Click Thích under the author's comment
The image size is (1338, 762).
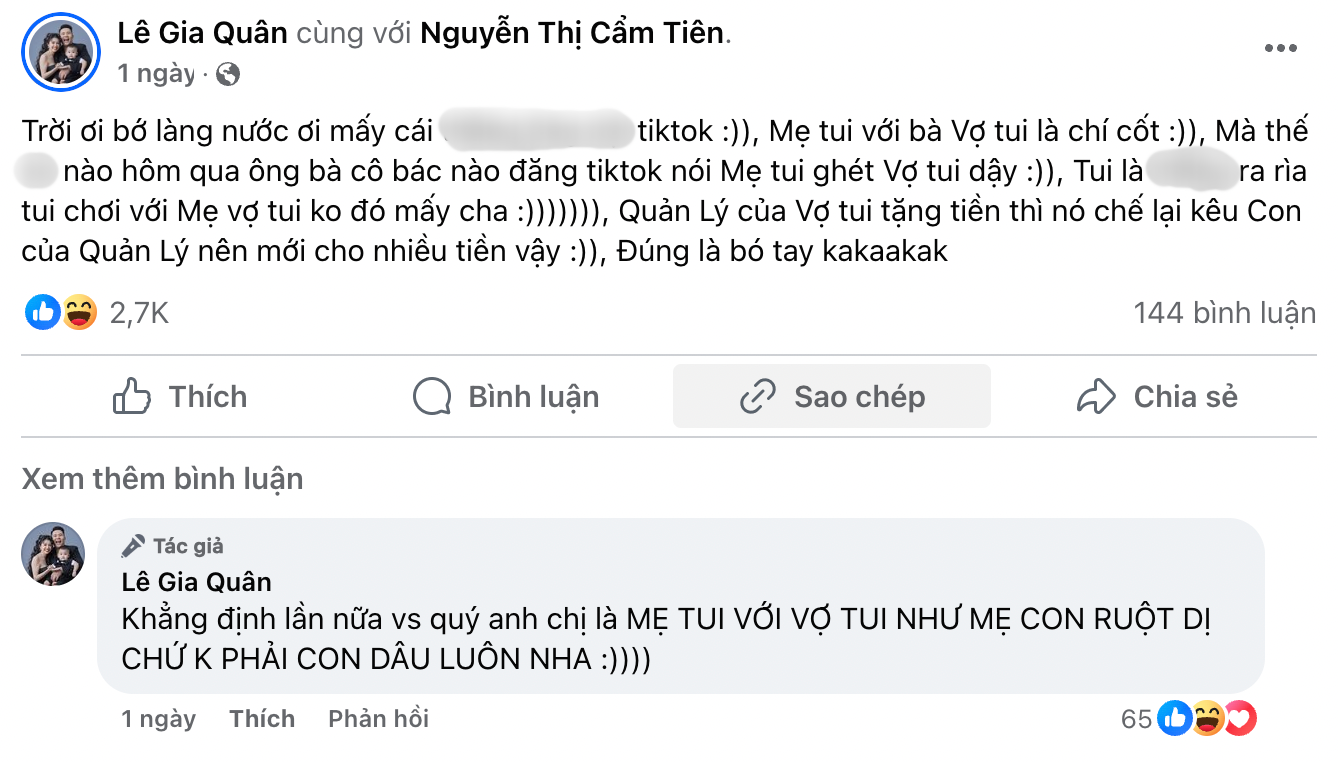point(262,719)
